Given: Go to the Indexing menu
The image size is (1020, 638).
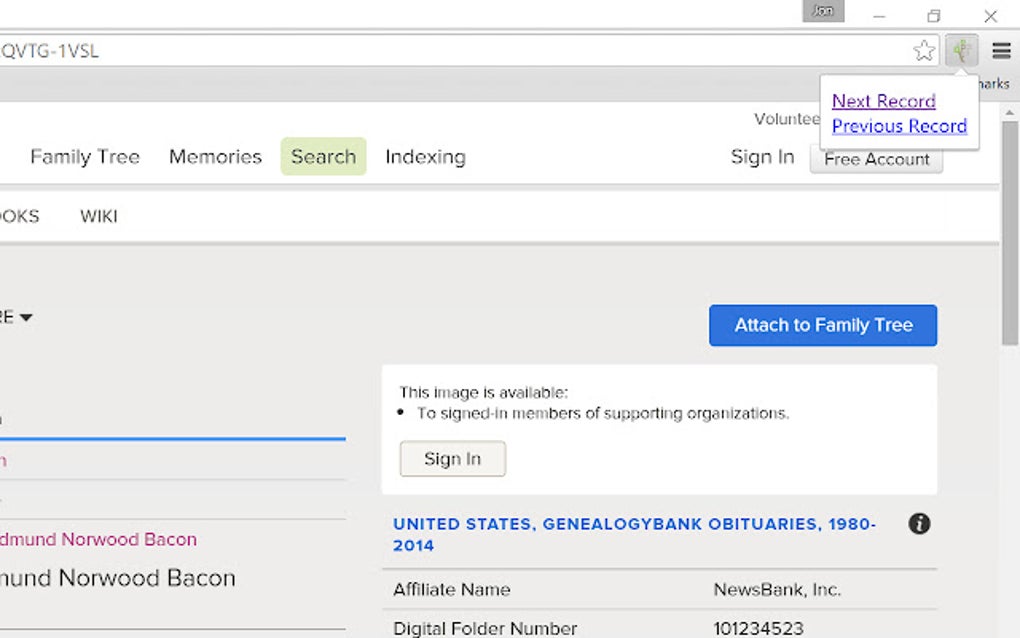Looking at the screenshot, I should 425,157.
